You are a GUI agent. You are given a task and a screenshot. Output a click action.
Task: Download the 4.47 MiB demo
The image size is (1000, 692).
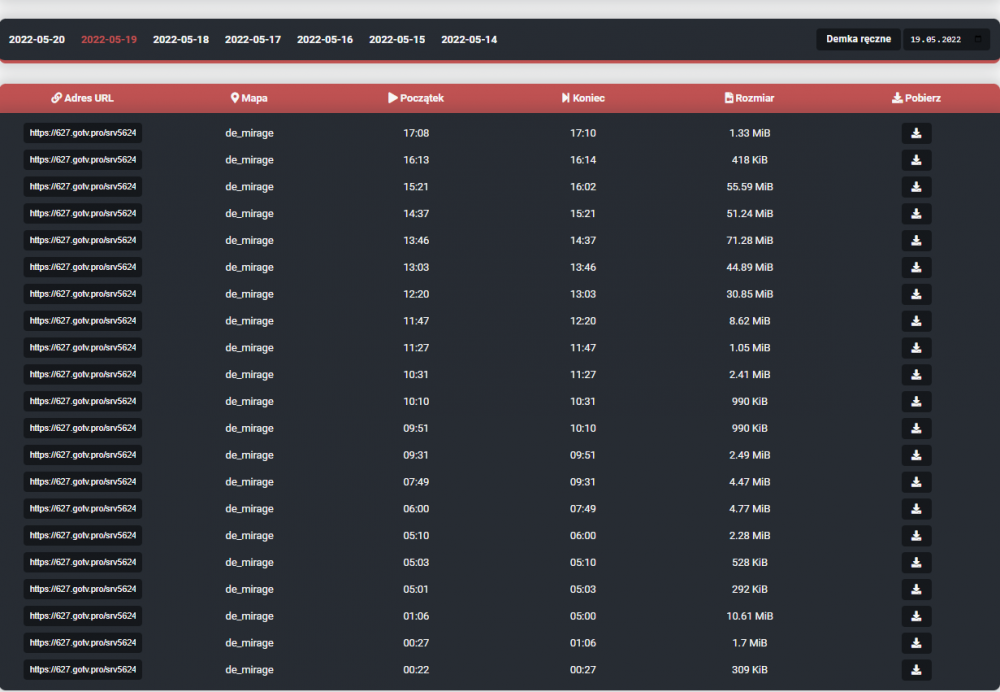pos(916,482)
